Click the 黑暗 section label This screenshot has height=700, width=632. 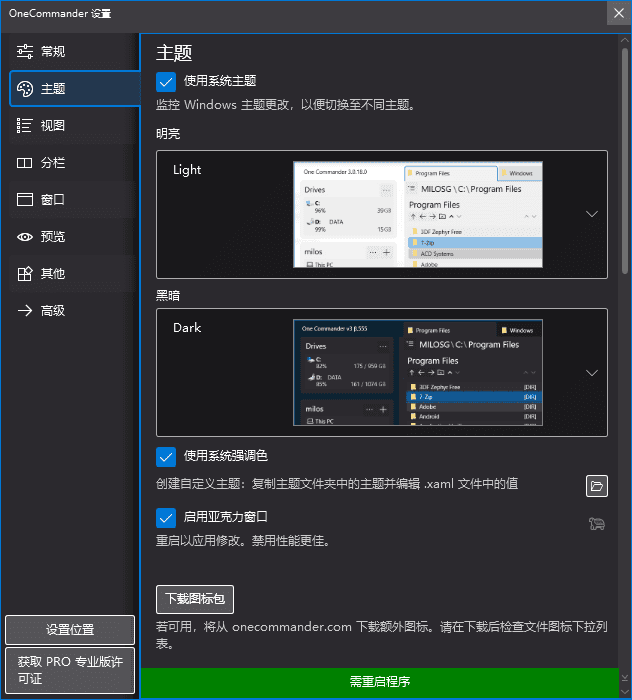168,296
